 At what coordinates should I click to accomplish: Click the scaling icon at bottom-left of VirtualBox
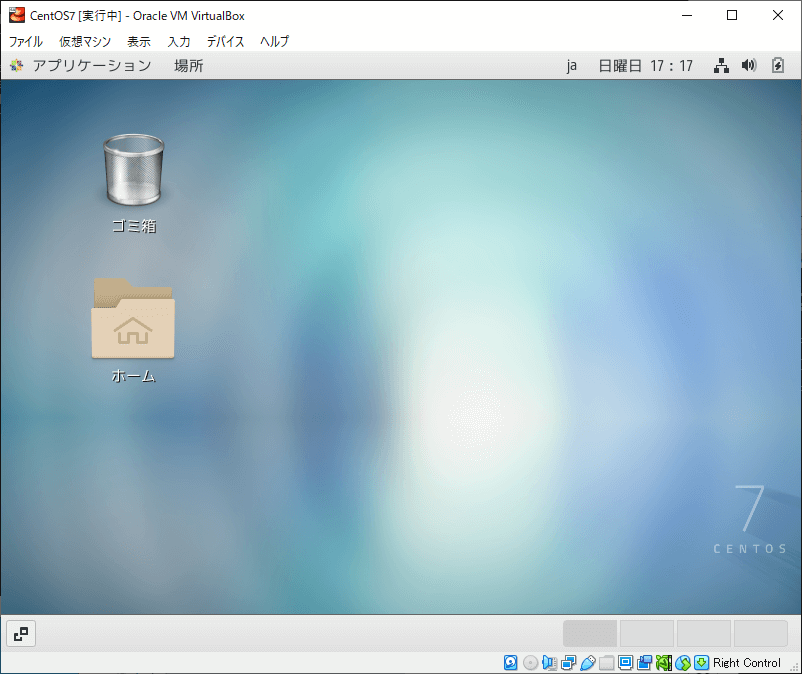tap(20, 633)
